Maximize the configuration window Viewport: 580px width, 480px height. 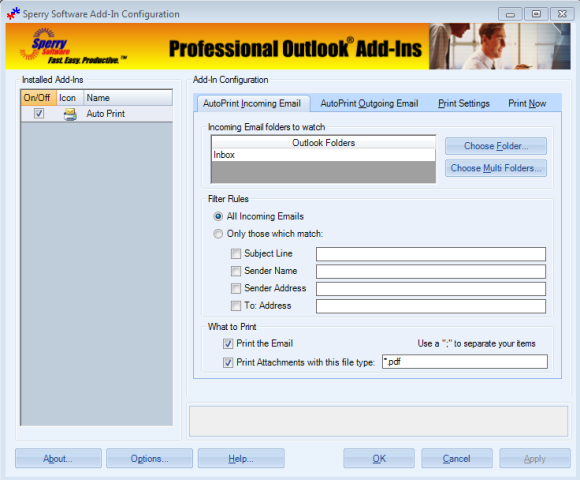tap(536, 14)
